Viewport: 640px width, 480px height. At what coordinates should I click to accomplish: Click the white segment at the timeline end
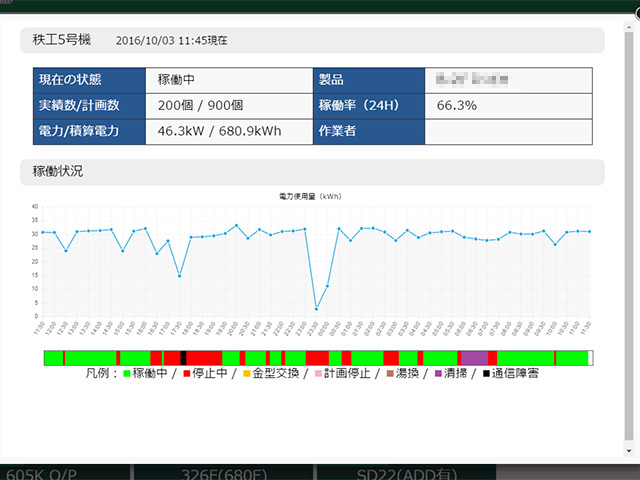coord(590,358)
